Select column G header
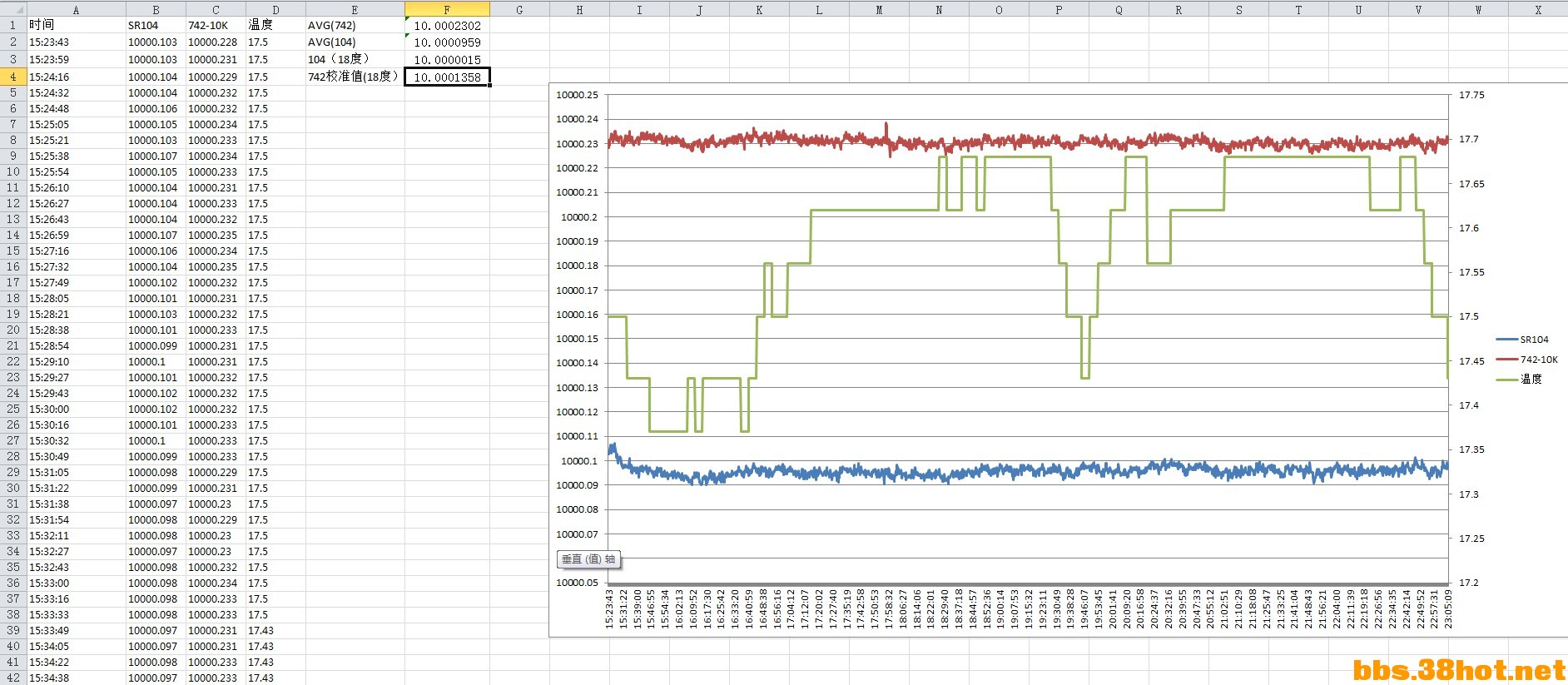The height and width of the screenshot is (685, 1568). click(519, 10)
